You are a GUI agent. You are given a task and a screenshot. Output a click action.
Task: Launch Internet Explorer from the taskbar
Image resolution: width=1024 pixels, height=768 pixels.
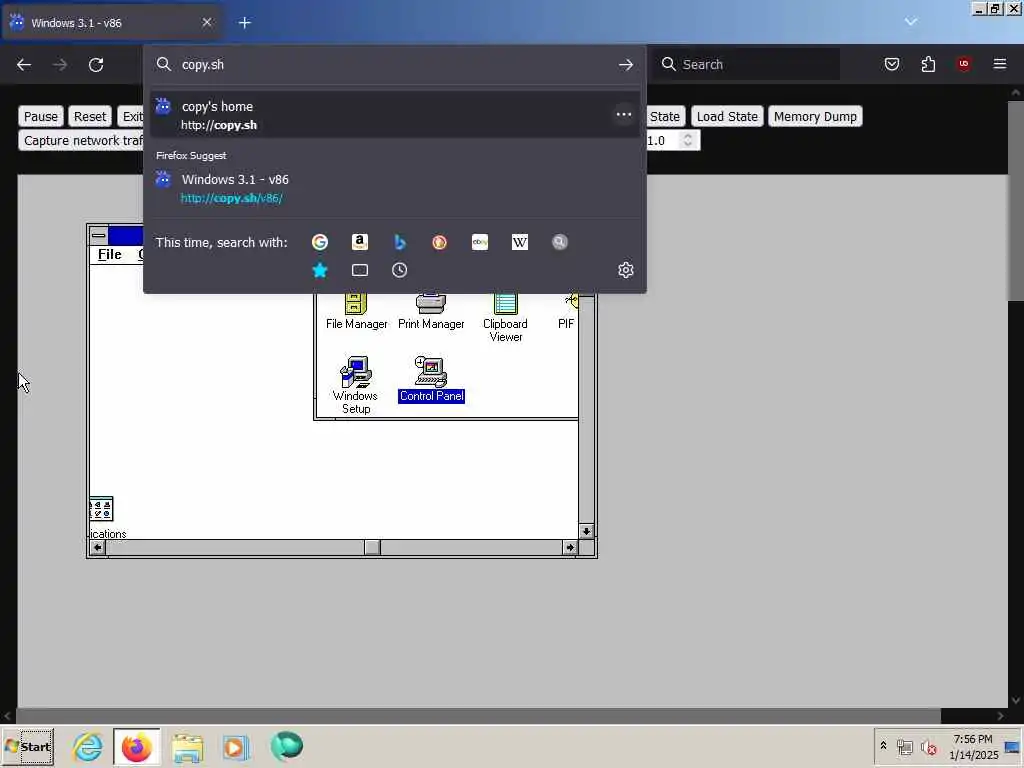click(x=88, y=746)
